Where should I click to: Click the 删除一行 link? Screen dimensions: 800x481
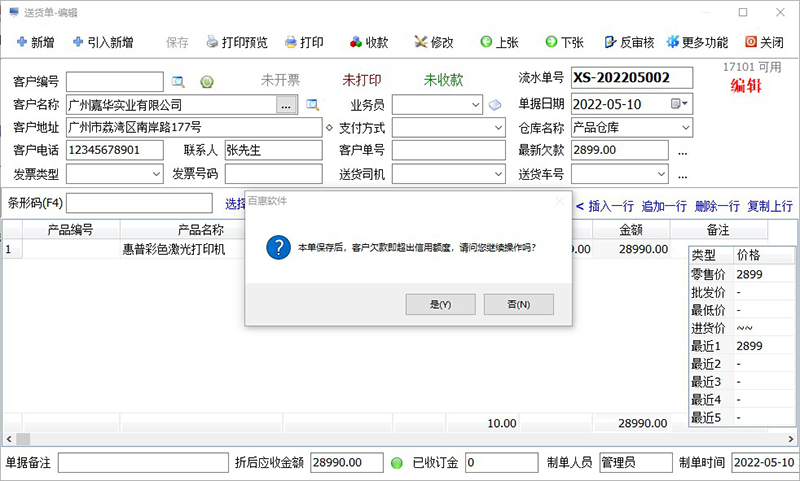(717, 206)
